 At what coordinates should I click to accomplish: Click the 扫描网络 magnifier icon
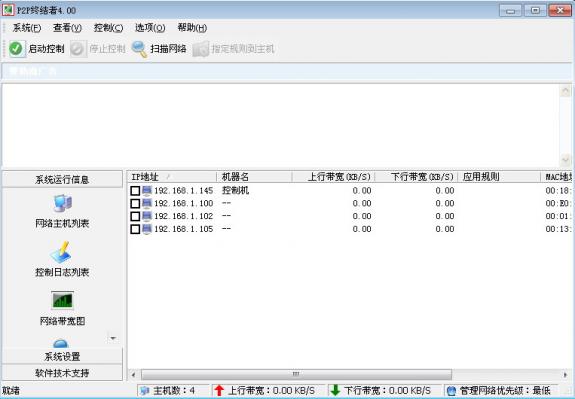coord(139,49)
